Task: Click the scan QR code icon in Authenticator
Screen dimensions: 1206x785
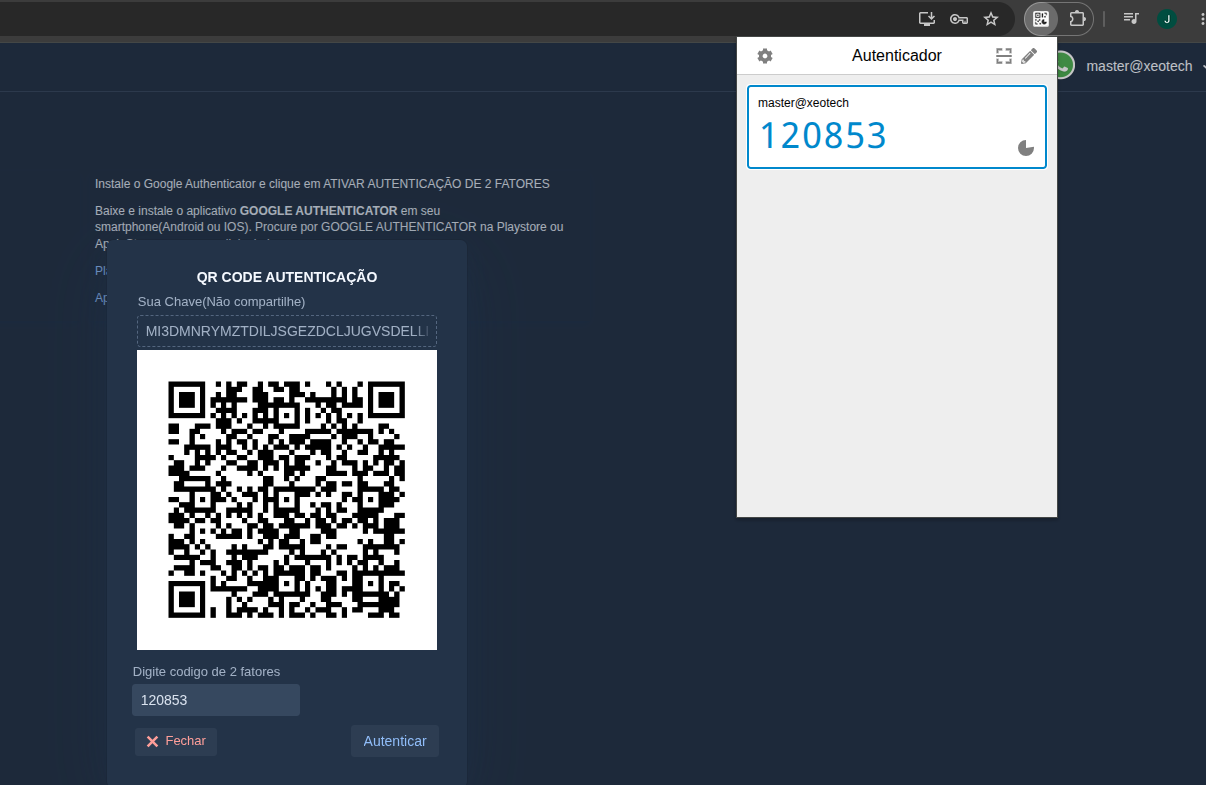Action: click(1004, 56)
